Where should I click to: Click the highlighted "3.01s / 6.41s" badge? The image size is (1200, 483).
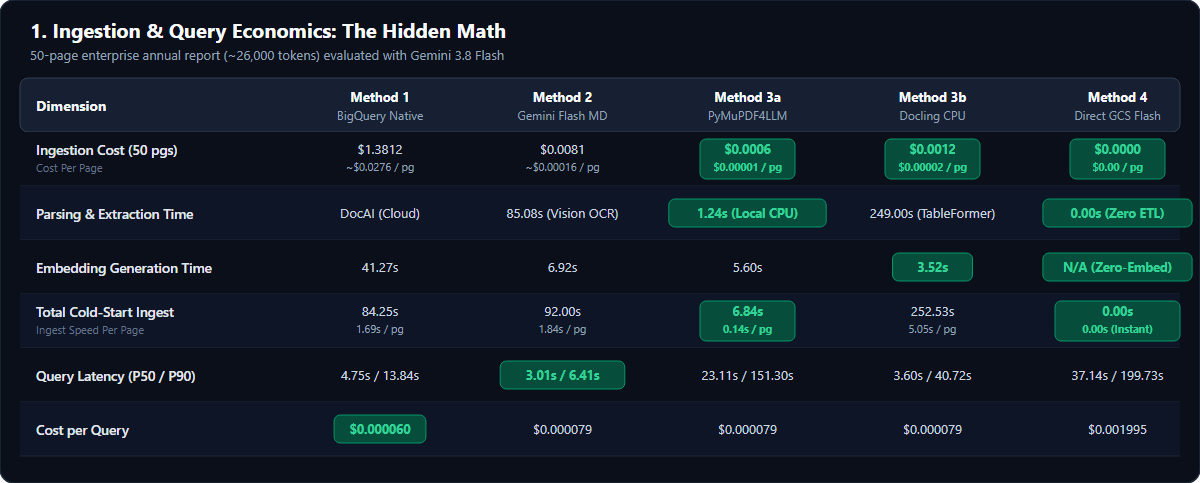[562, 375]
